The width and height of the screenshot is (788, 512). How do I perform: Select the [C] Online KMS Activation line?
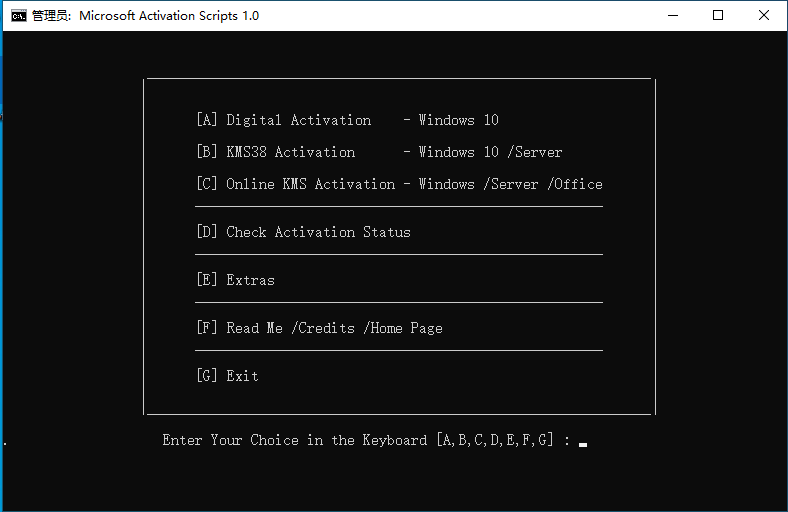[x=400, y=184]
